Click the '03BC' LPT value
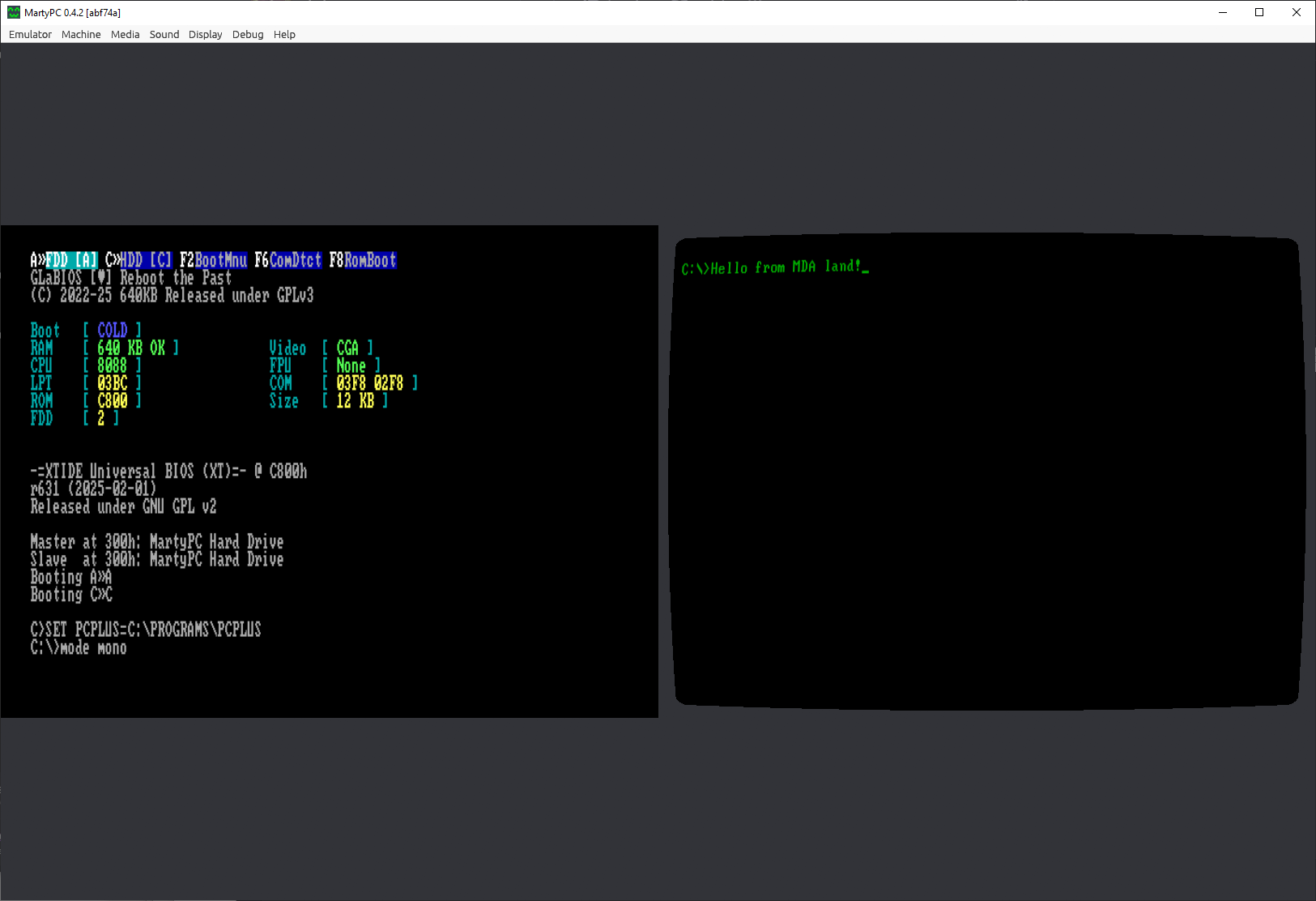Viewport: 1316px width, 901px height. coord(113,382)
